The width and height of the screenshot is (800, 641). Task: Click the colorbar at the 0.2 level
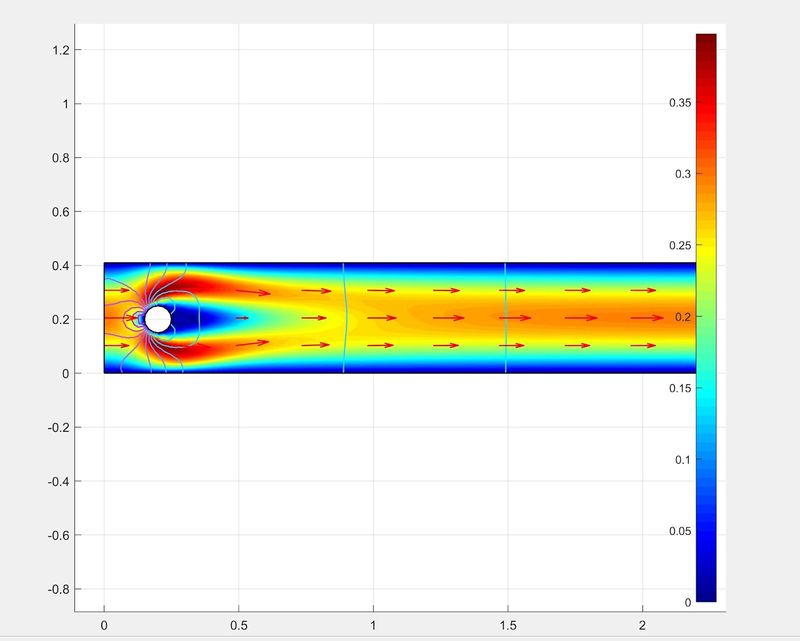tap(706, 317)
